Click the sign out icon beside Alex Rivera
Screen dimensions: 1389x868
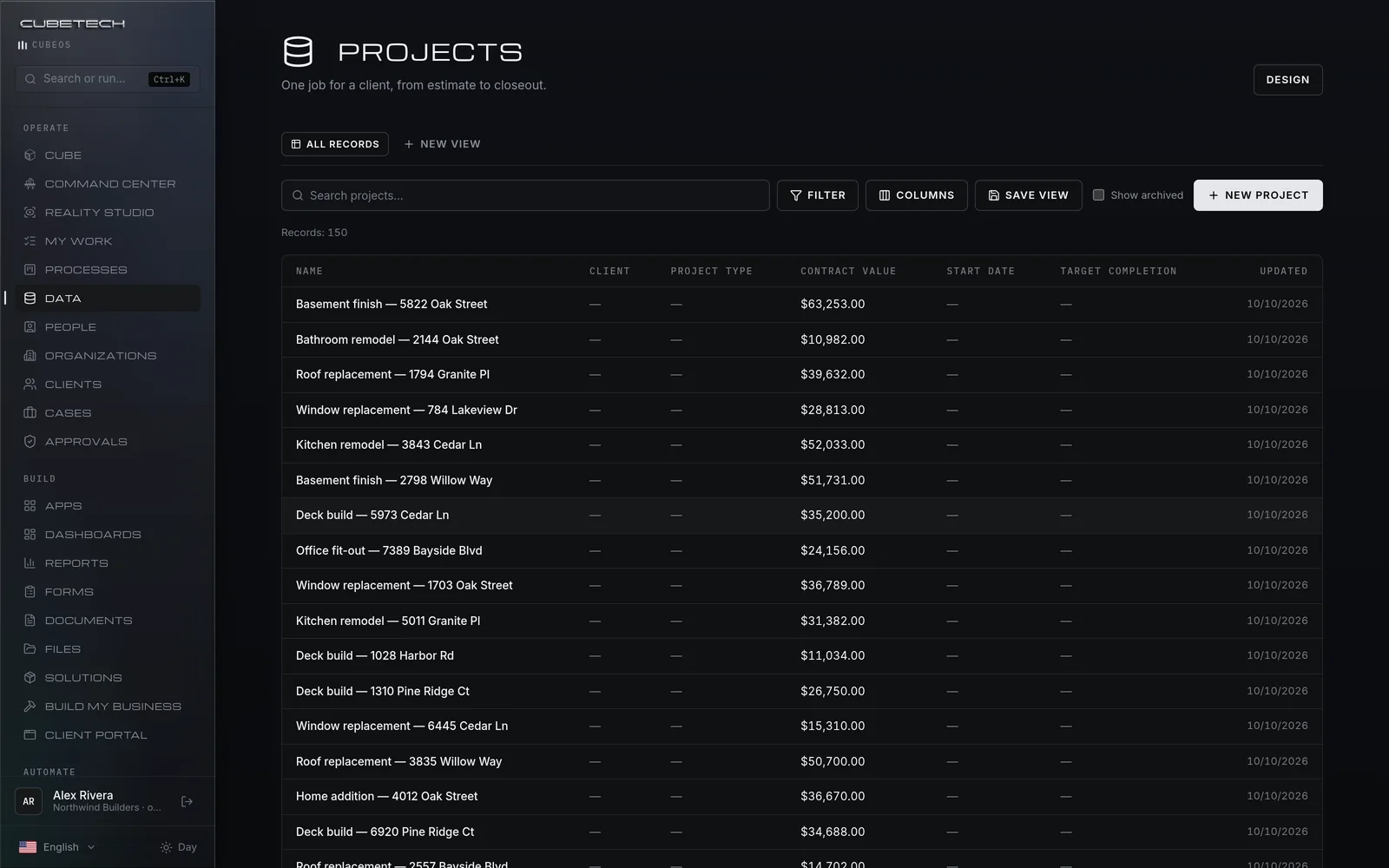(x=187, y=802)
